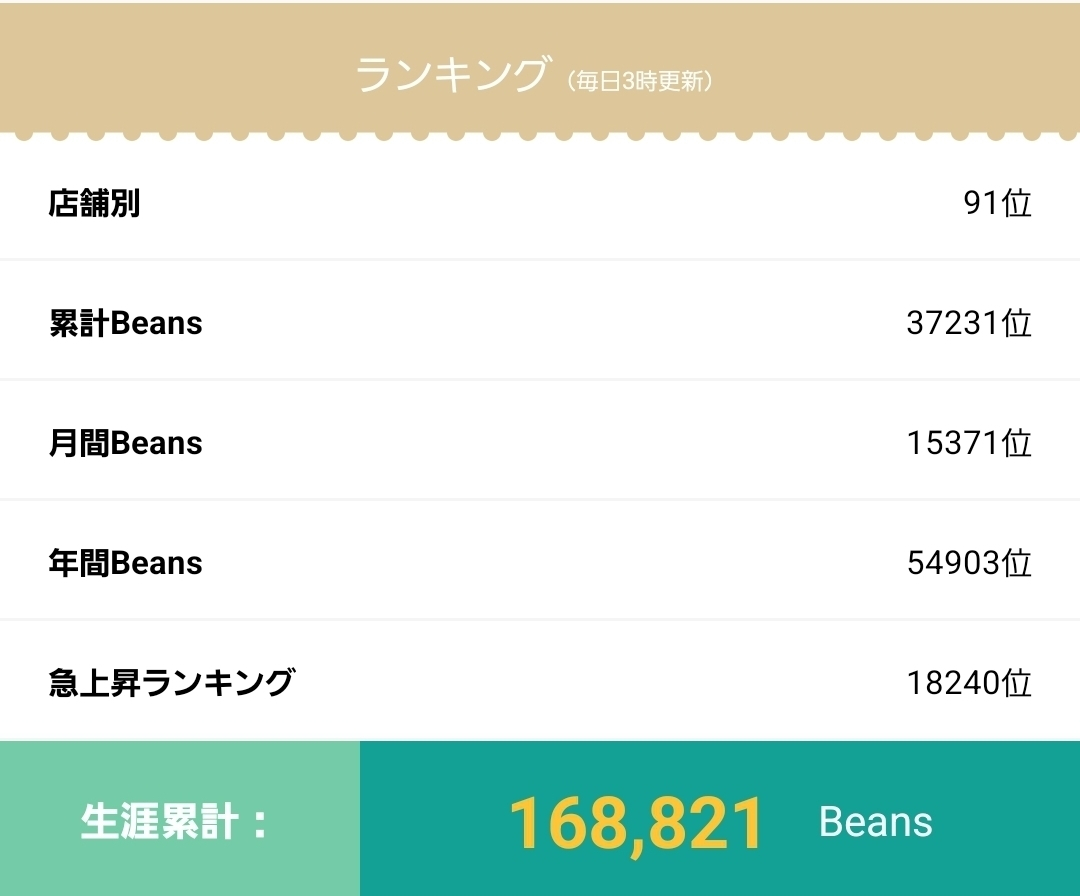This screenshot has width=1080, height=896.
Task: Tap the 37231位 rank value
Action: pyautogui.click(x=968, y=323)
